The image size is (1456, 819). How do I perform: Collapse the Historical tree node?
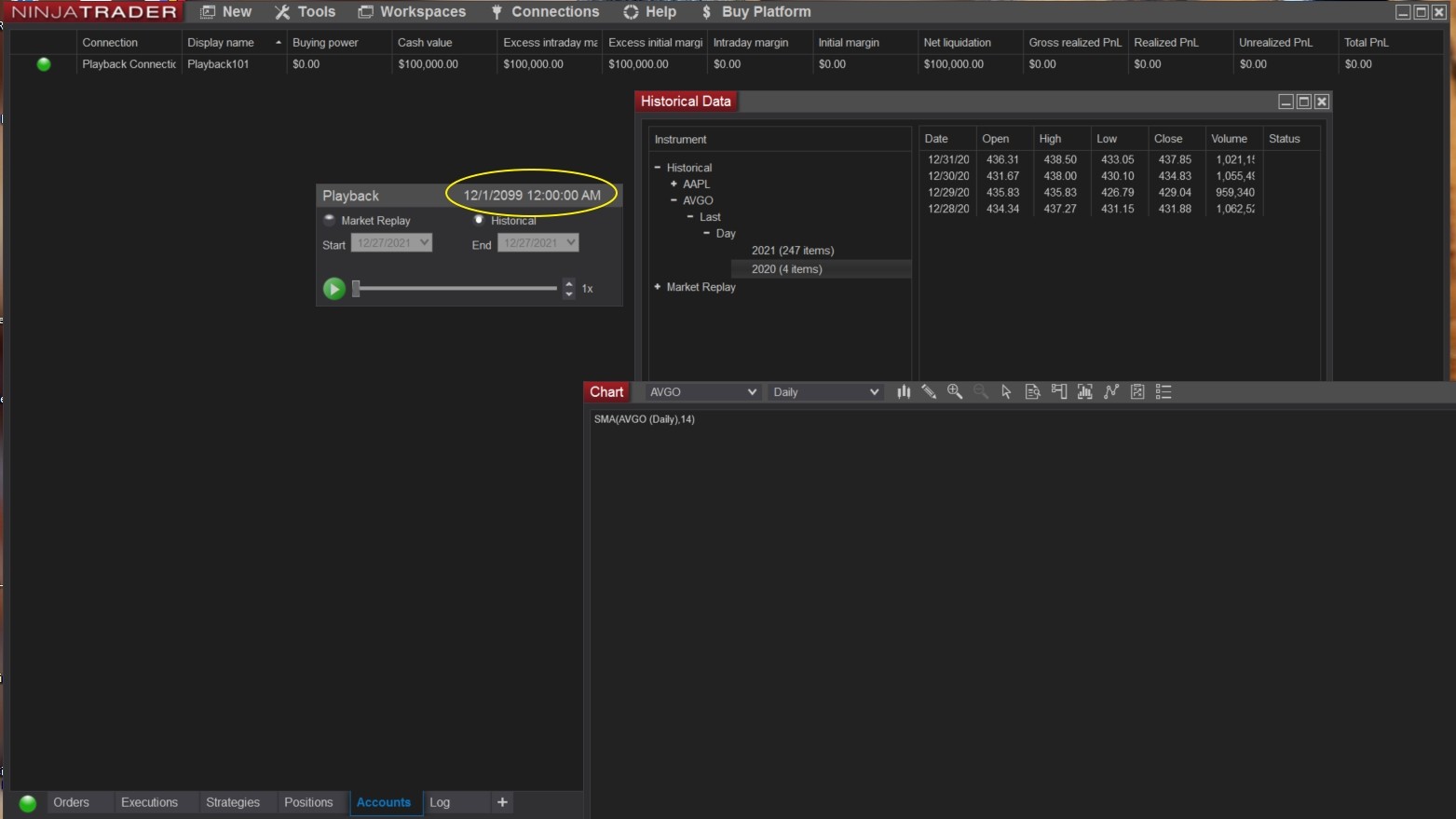point(658,168)
